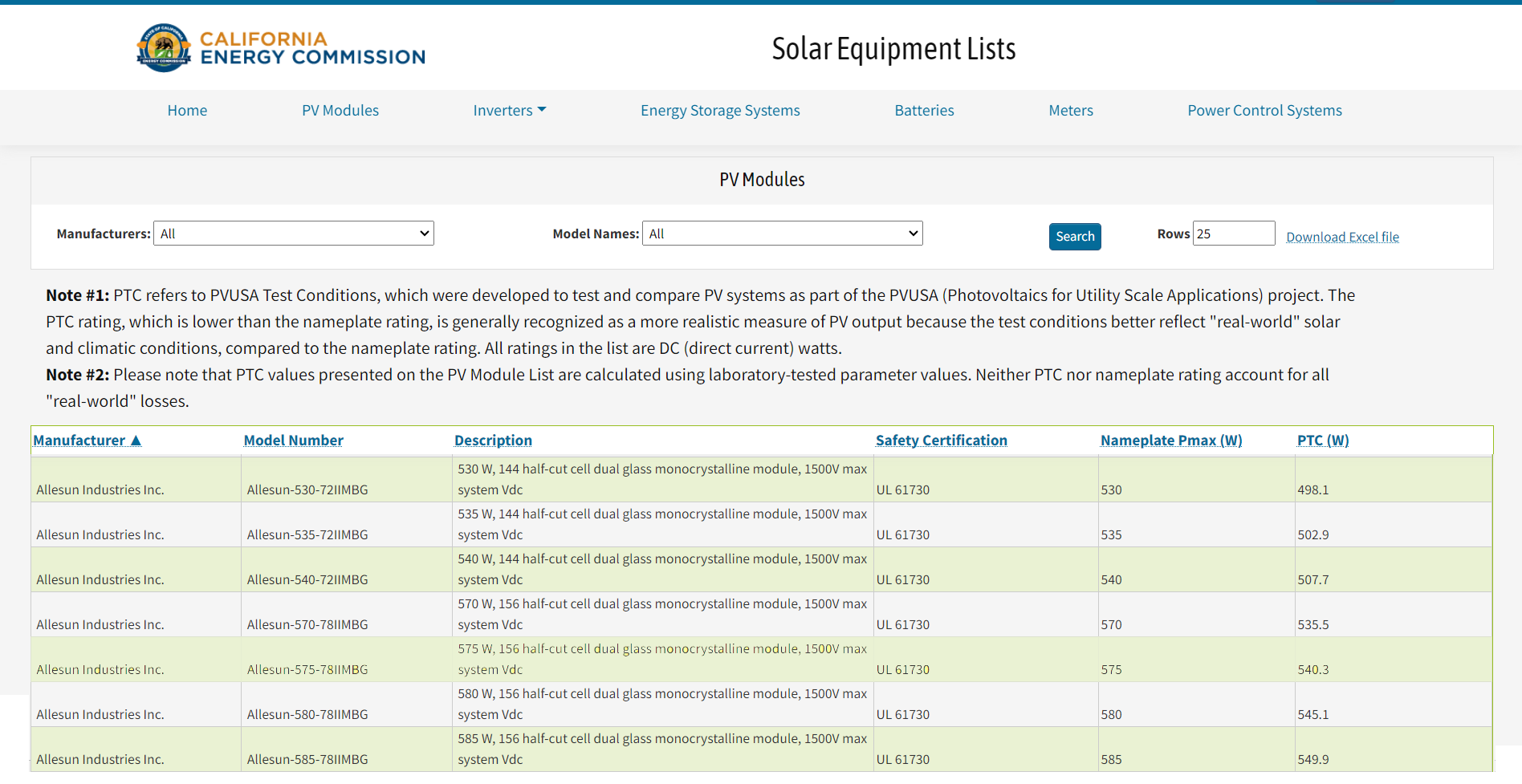Click PTC value 507.7
1522x784 pixels.
coord(1313,579)
